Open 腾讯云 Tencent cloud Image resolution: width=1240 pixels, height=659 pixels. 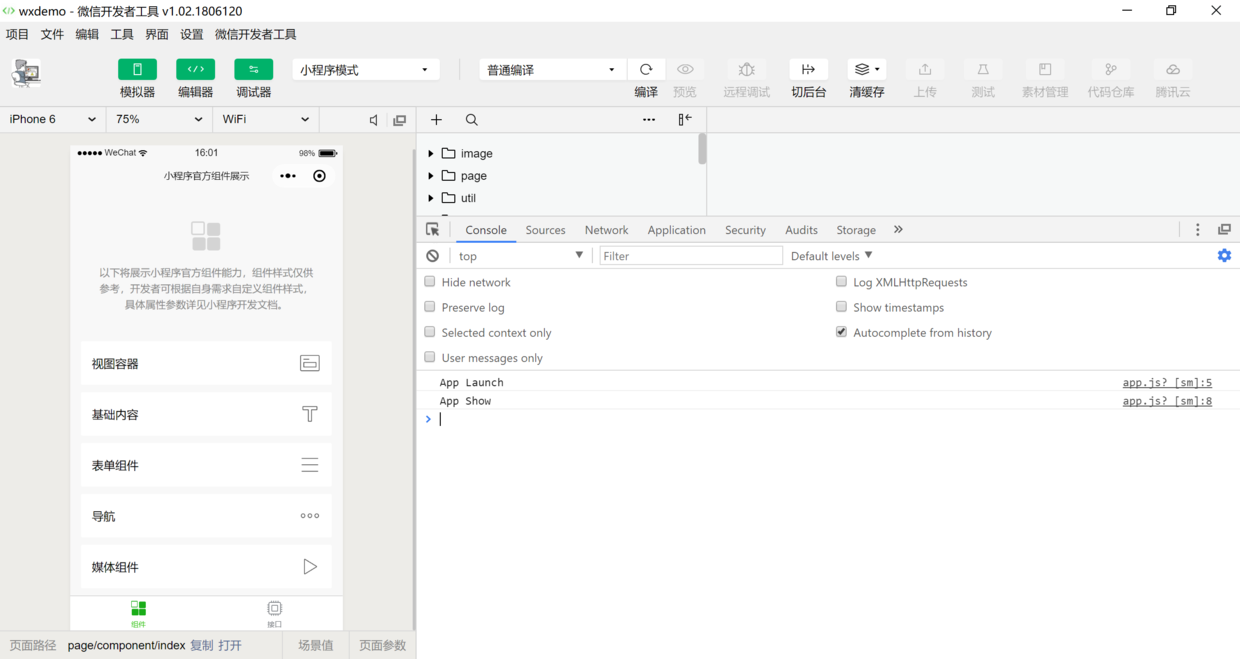1173,69
